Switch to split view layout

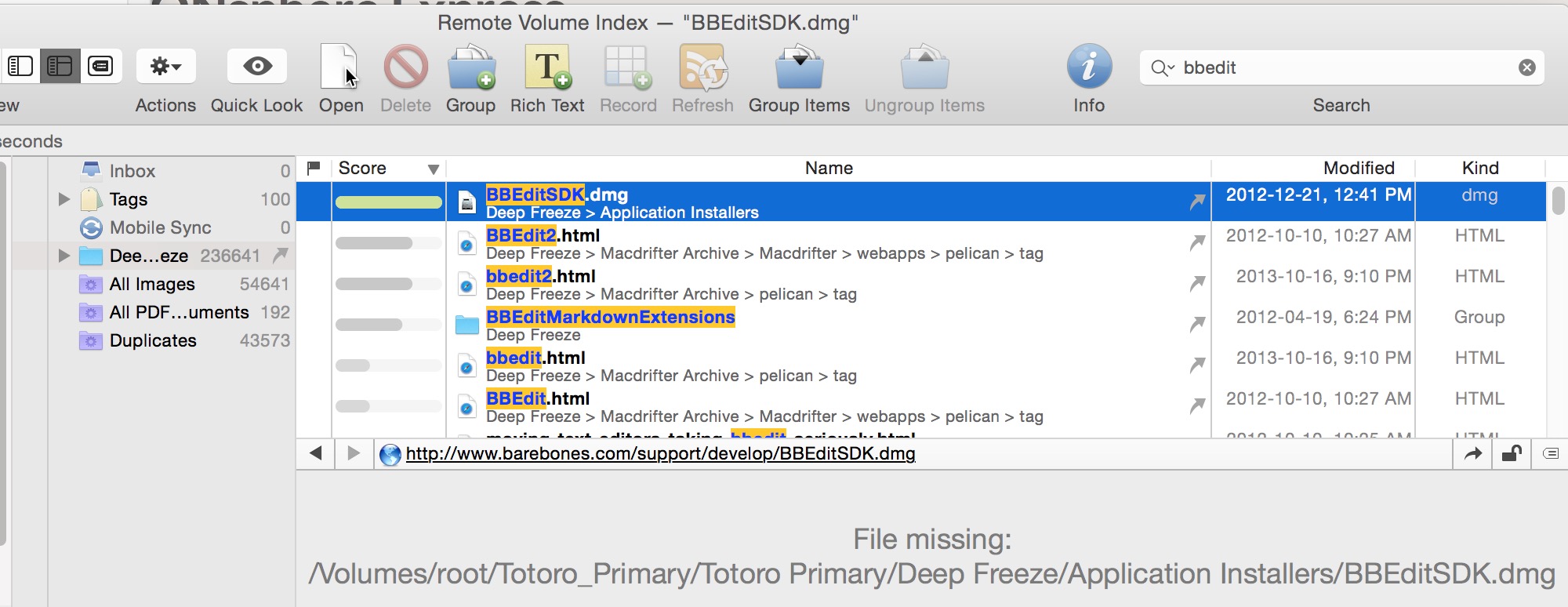tap(20, 67)
